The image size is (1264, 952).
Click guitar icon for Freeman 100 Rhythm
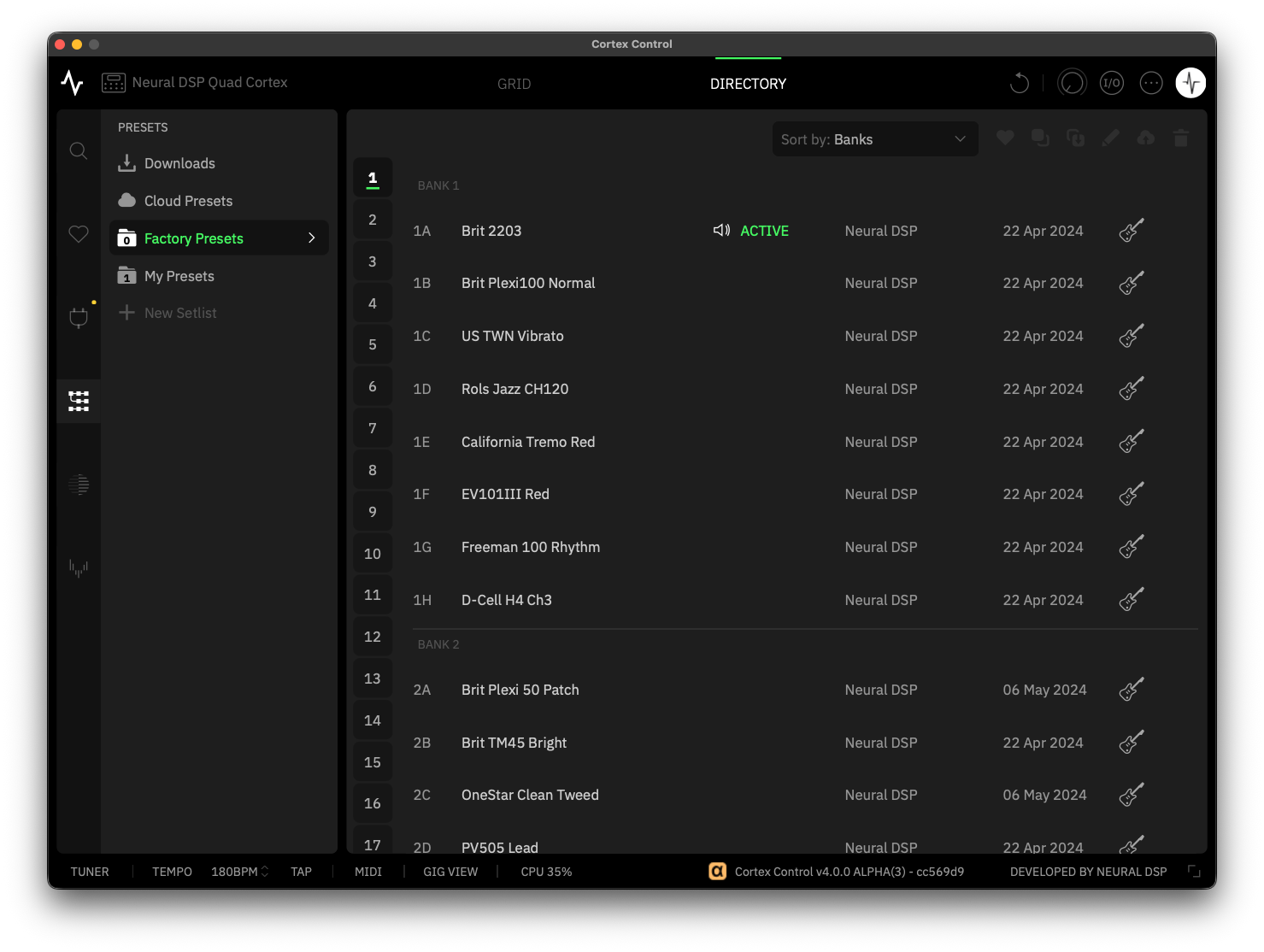point(1132,547)
